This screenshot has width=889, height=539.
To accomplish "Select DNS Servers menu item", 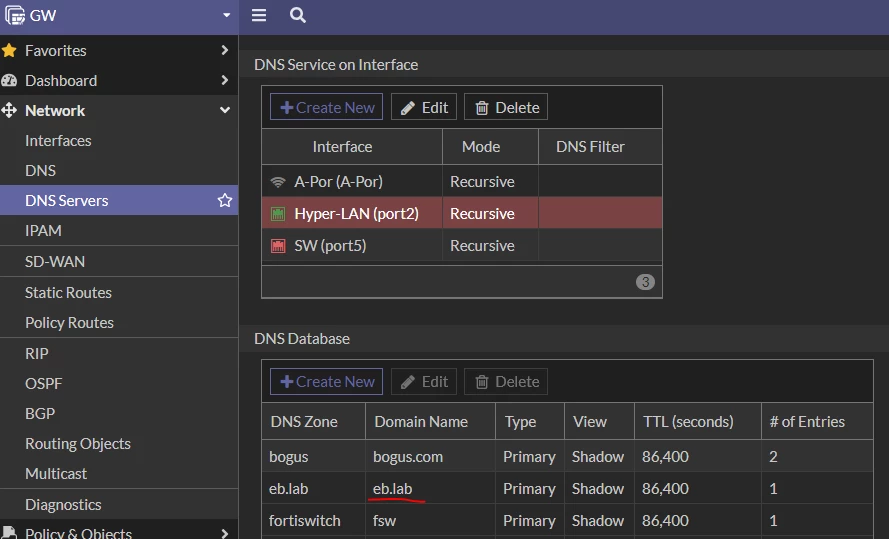I will (x=119, y=200).
